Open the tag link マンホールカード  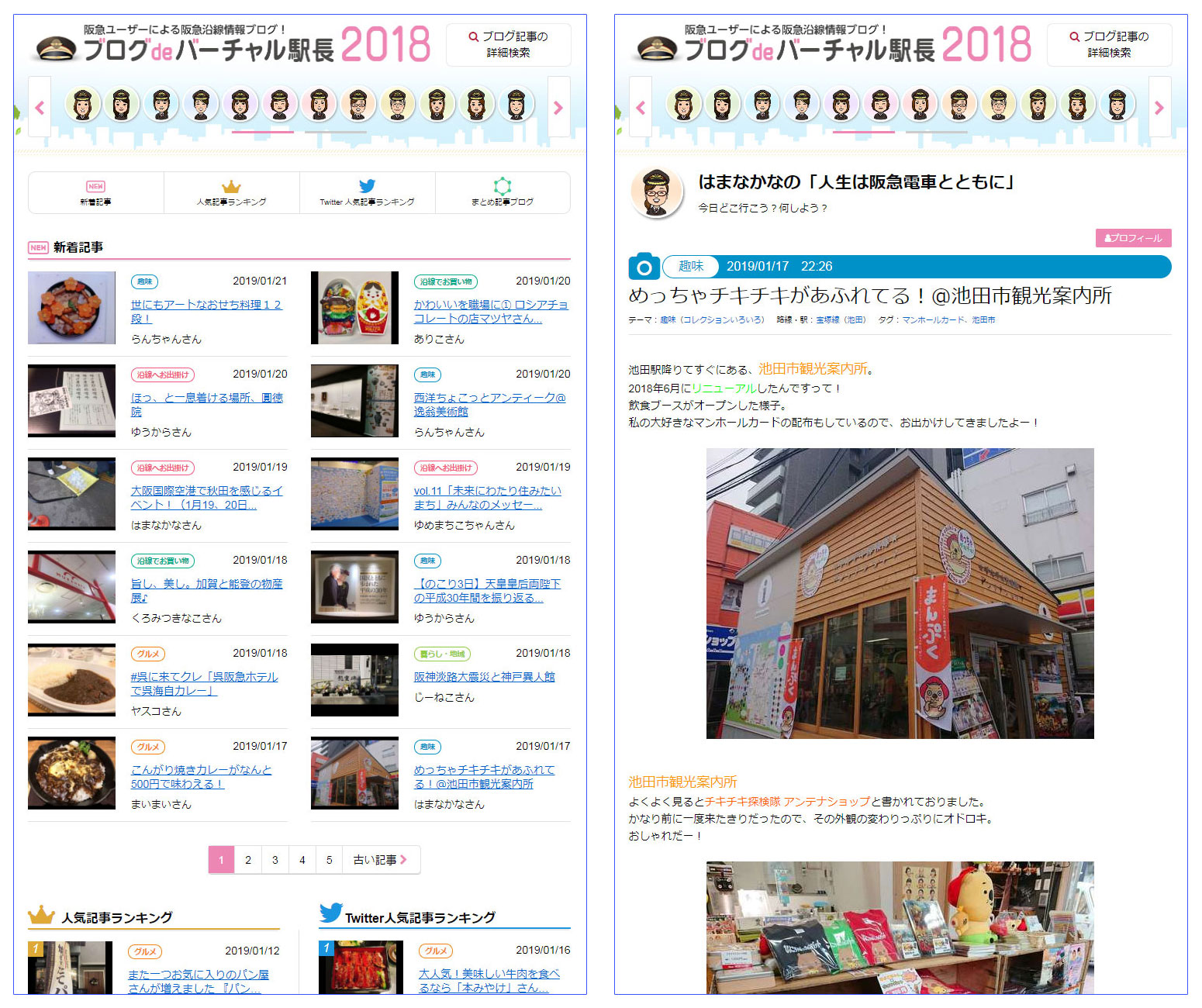click(x=933, y=319)
